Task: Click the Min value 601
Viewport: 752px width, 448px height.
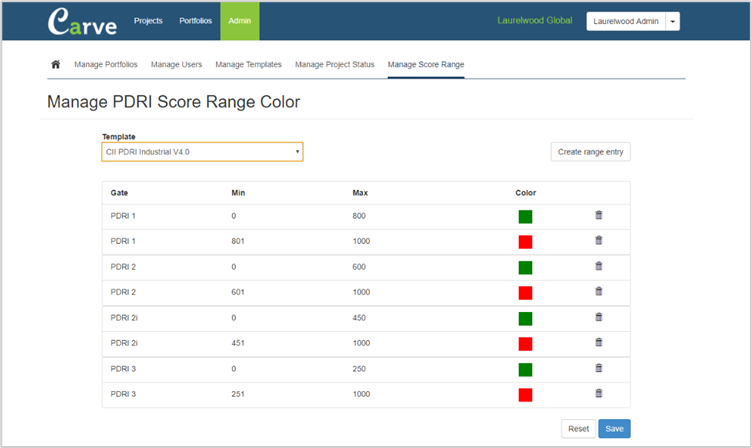Action: [x=238, y=292]
